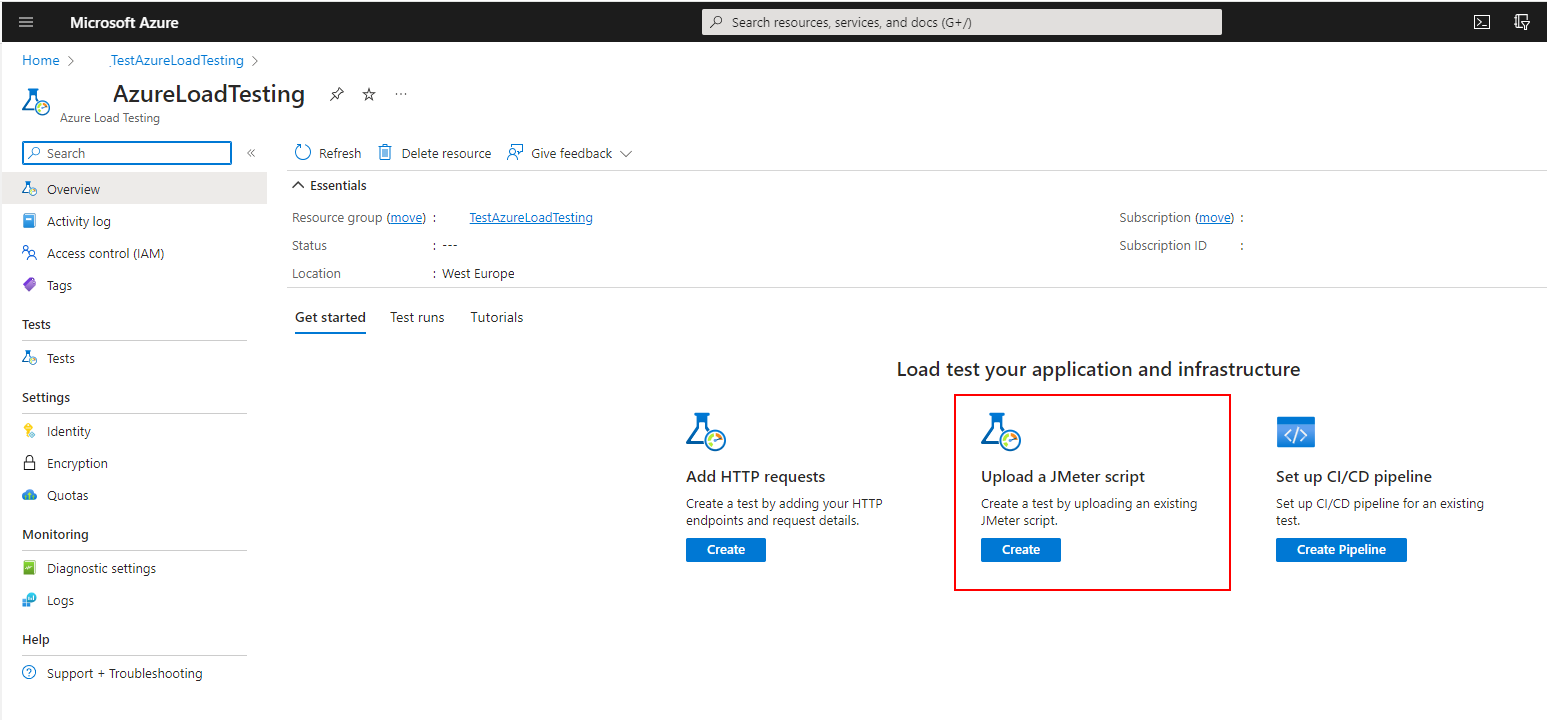
Task: Expand the Give feedback dropdown chevron
Action: 626,154
